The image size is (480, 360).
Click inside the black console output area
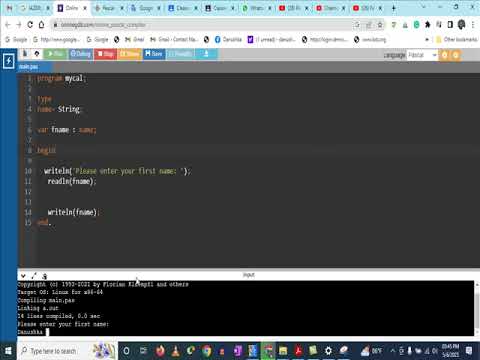245,308
